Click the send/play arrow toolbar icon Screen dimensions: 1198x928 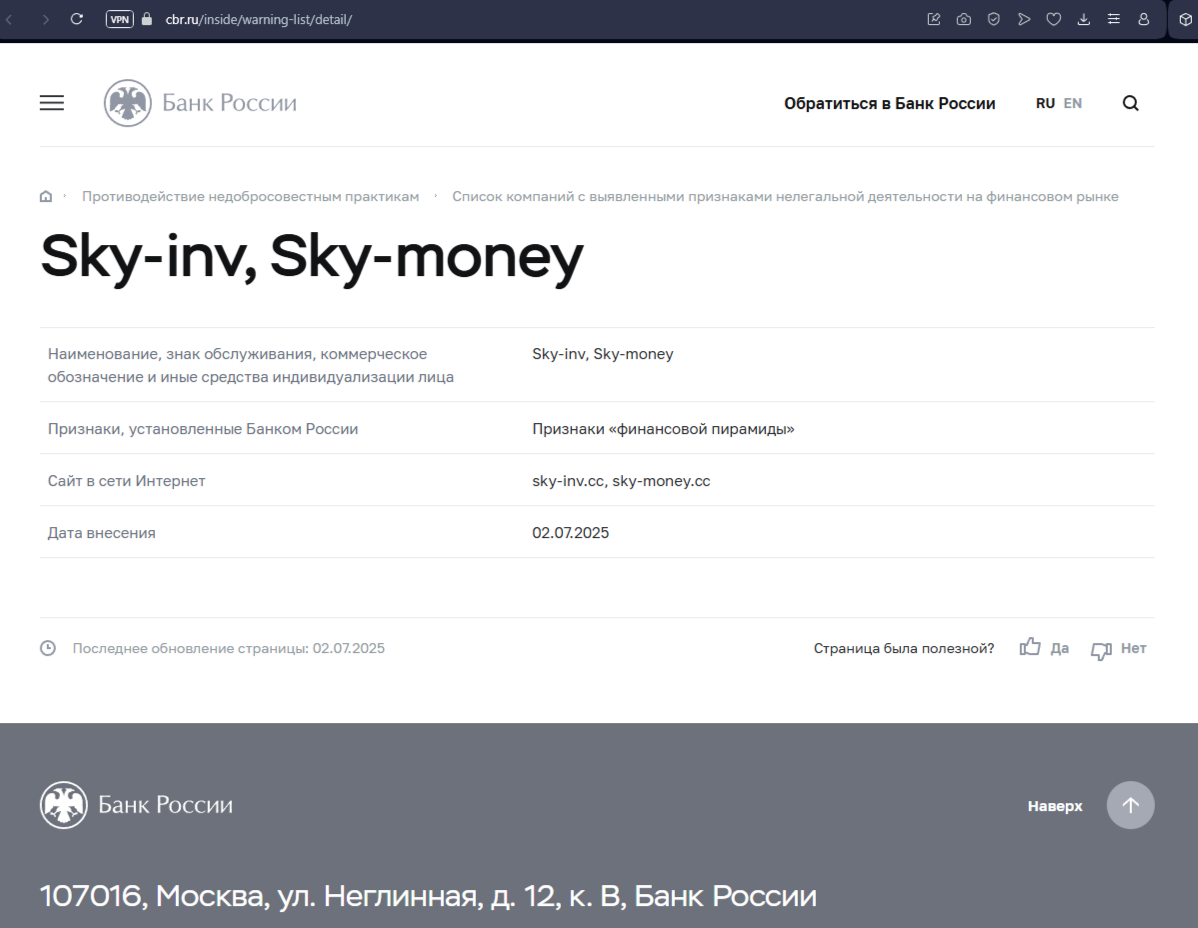coord(1024,19)
